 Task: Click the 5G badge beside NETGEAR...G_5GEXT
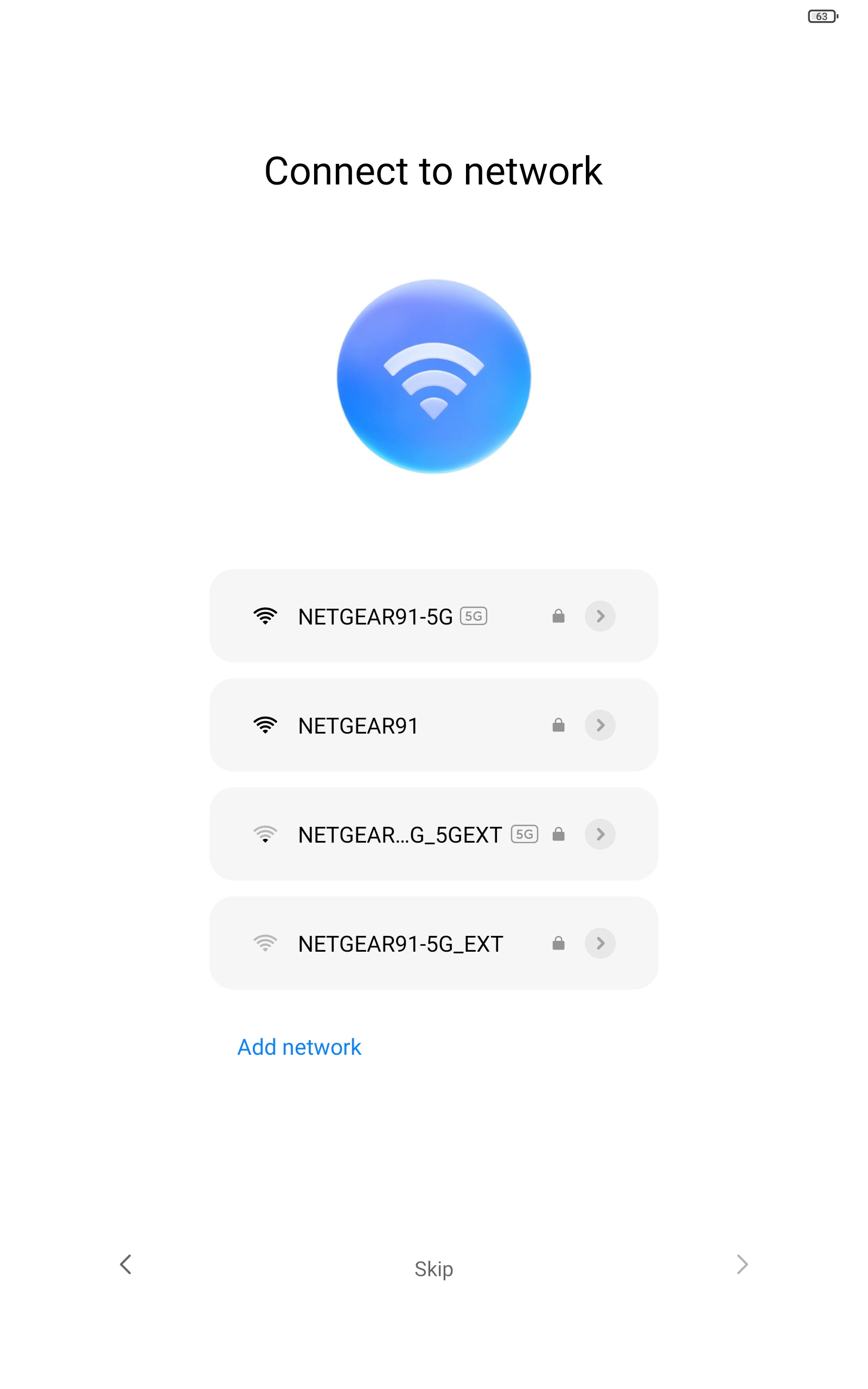coord(525,834)
